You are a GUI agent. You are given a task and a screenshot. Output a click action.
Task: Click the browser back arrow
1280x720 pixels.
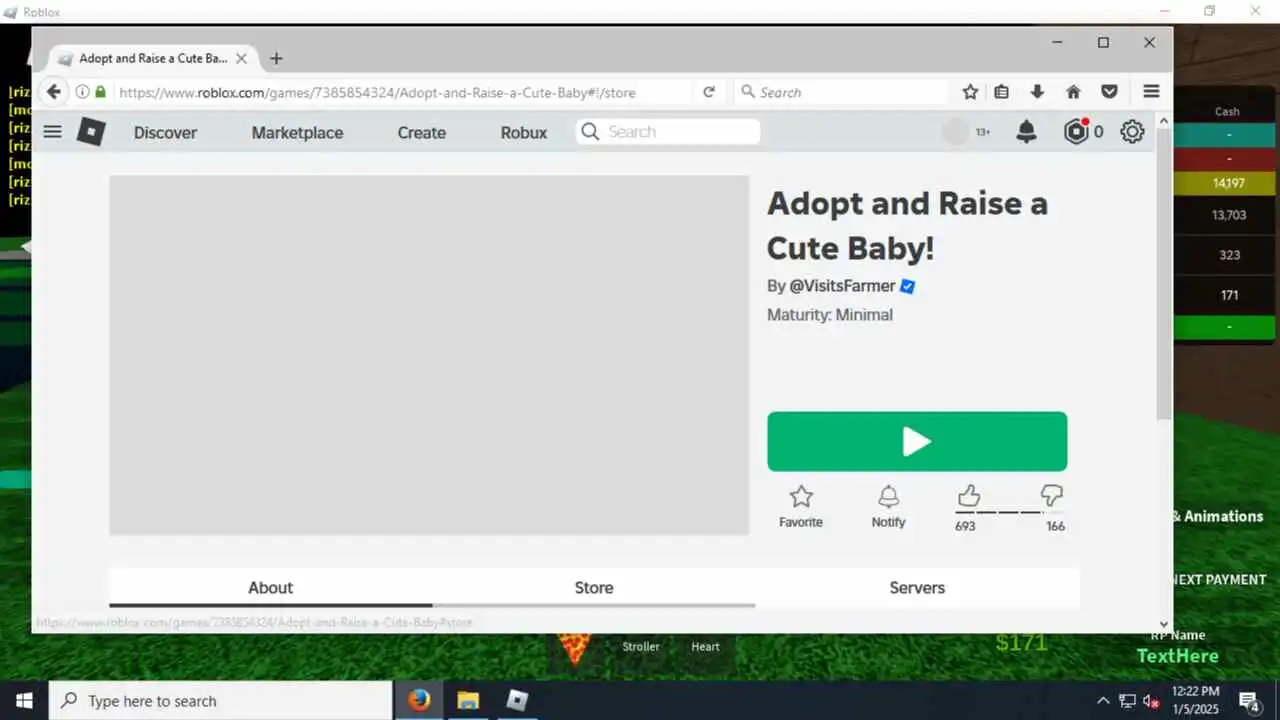pyautogui.click(x=54, y=92)
